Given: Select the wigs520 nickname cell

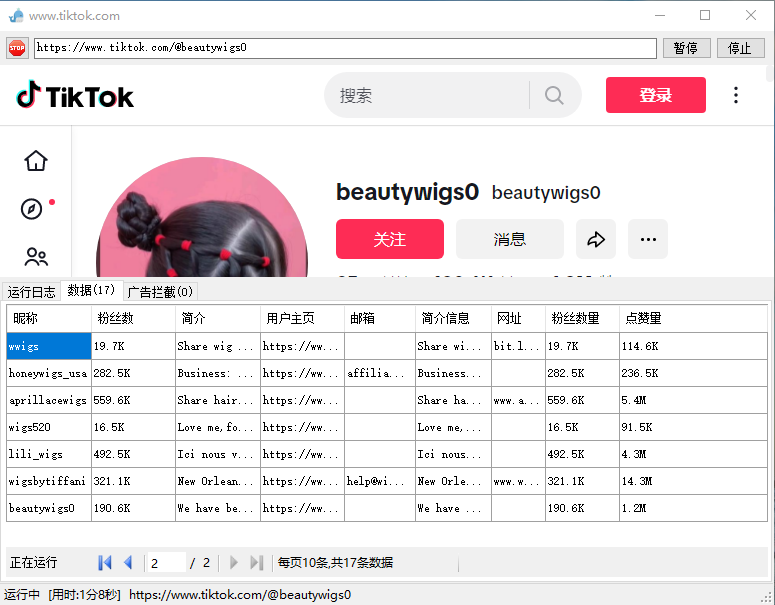Looking at the screenshot, I should coord(49,427).
